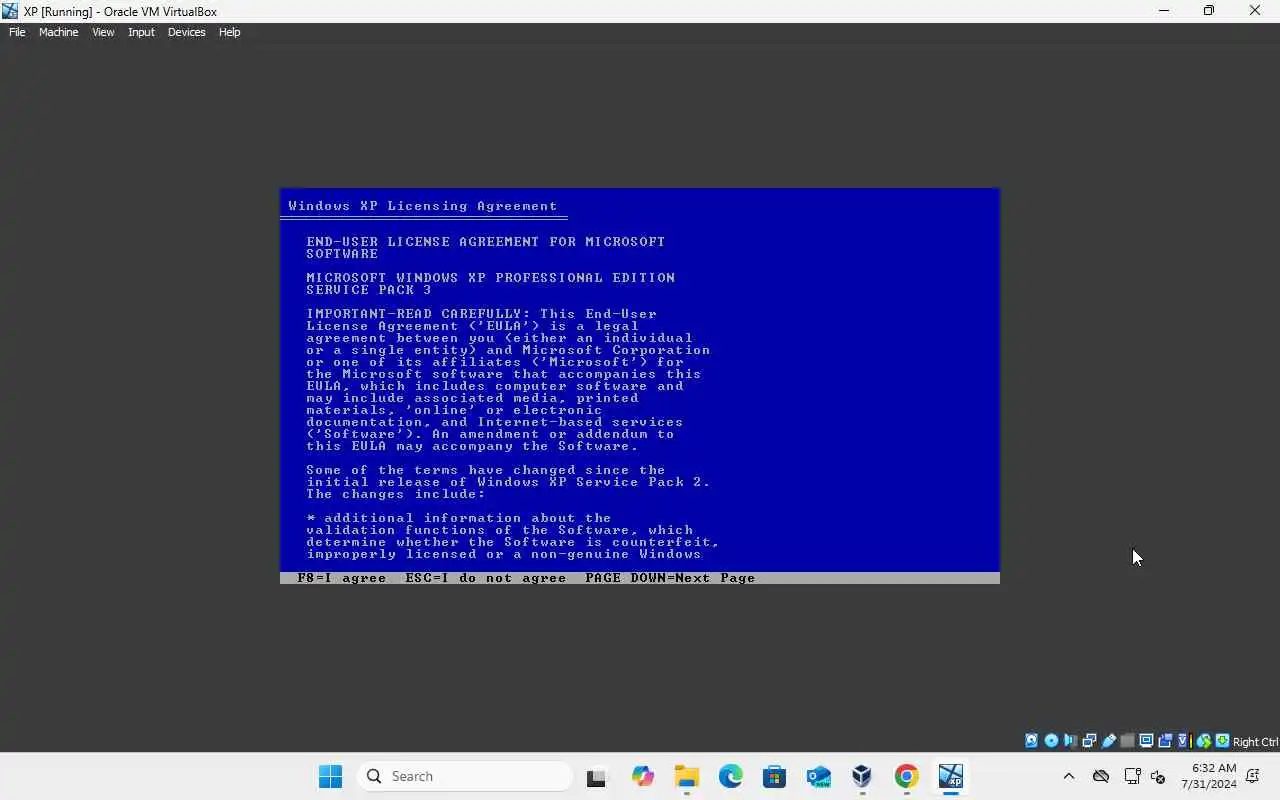Image resolution: width=1280 pixels, height=800 pixels.
Task: Click the hard disk activity indicator icon
Action: (x=1032, y=741)
